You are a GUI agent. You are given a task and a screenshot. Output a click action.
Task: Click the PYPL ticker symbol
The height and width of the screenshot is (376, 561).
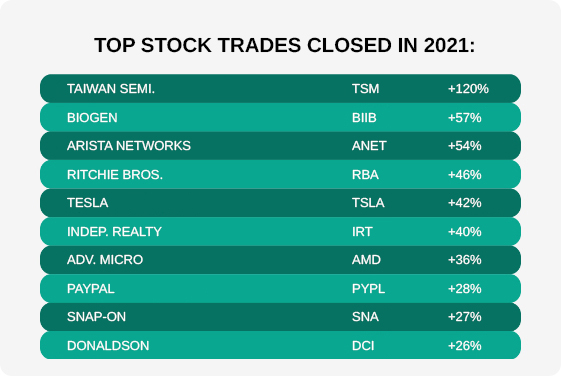coord(369,289)
